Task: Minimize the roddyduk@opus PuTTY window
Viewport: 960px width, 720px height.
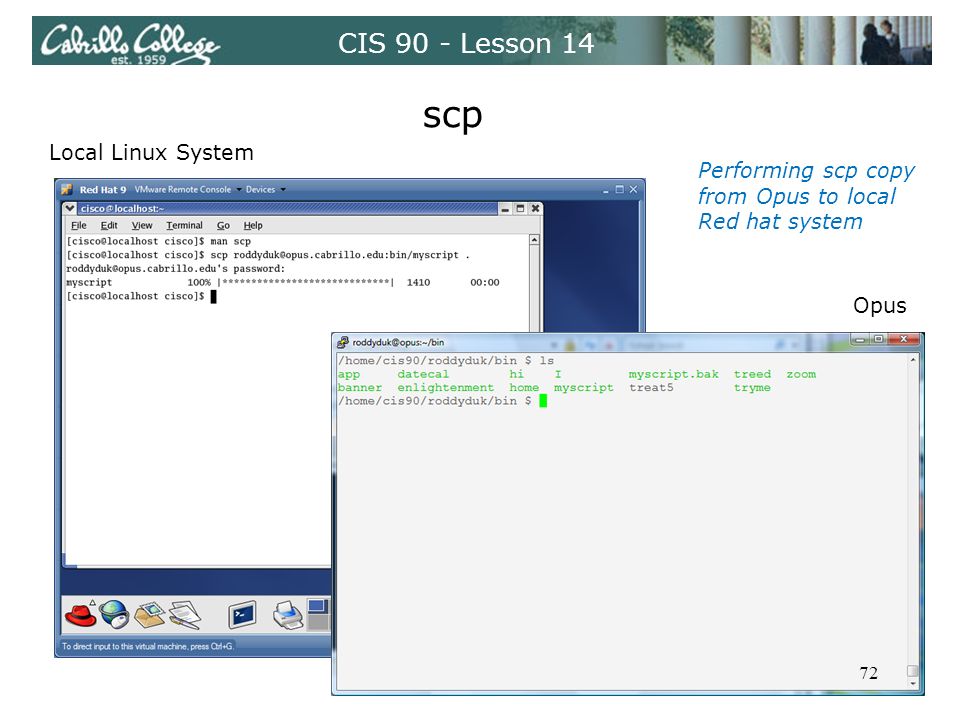Action: pyautogui.click(x=859, y=339)
